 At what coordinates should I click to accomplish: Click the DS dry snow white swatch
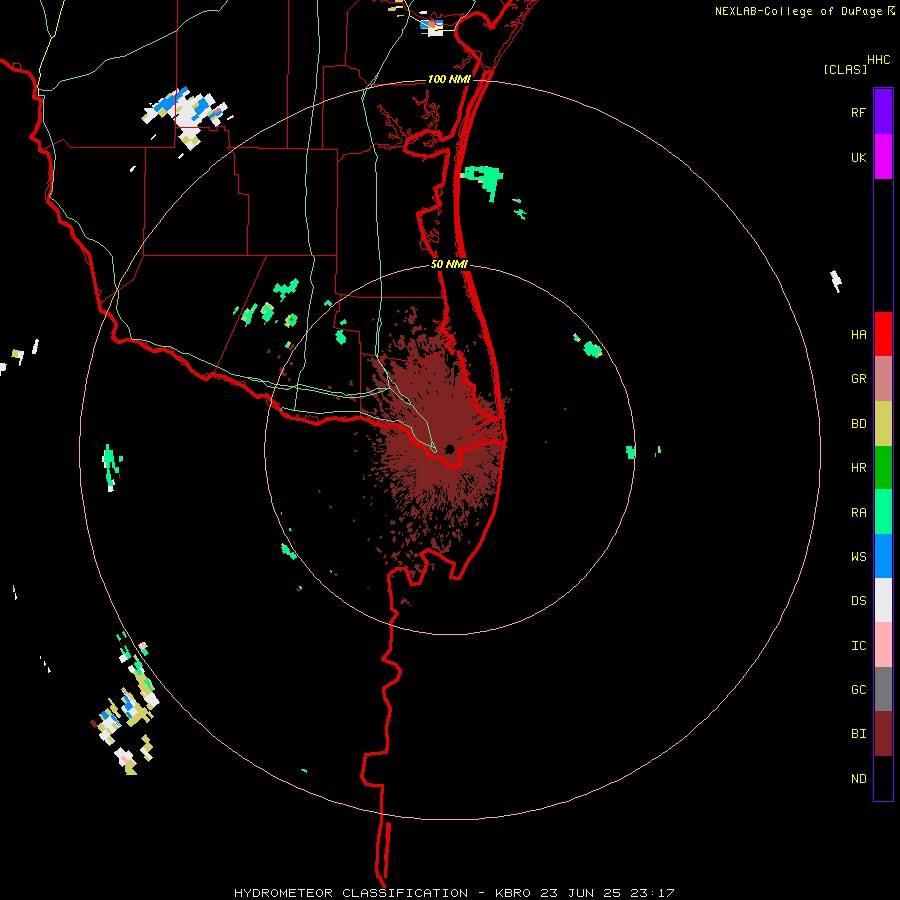883,600
